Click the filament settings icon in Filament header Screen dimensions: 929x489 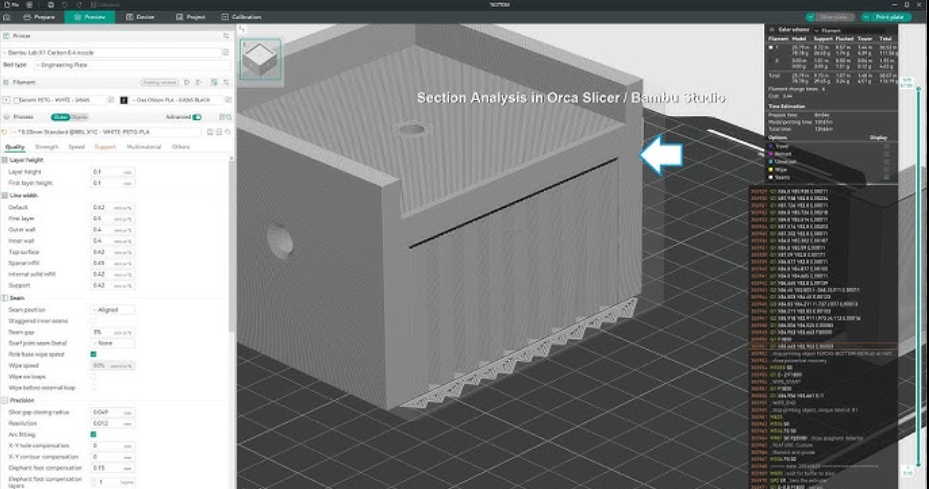point(226,82)
